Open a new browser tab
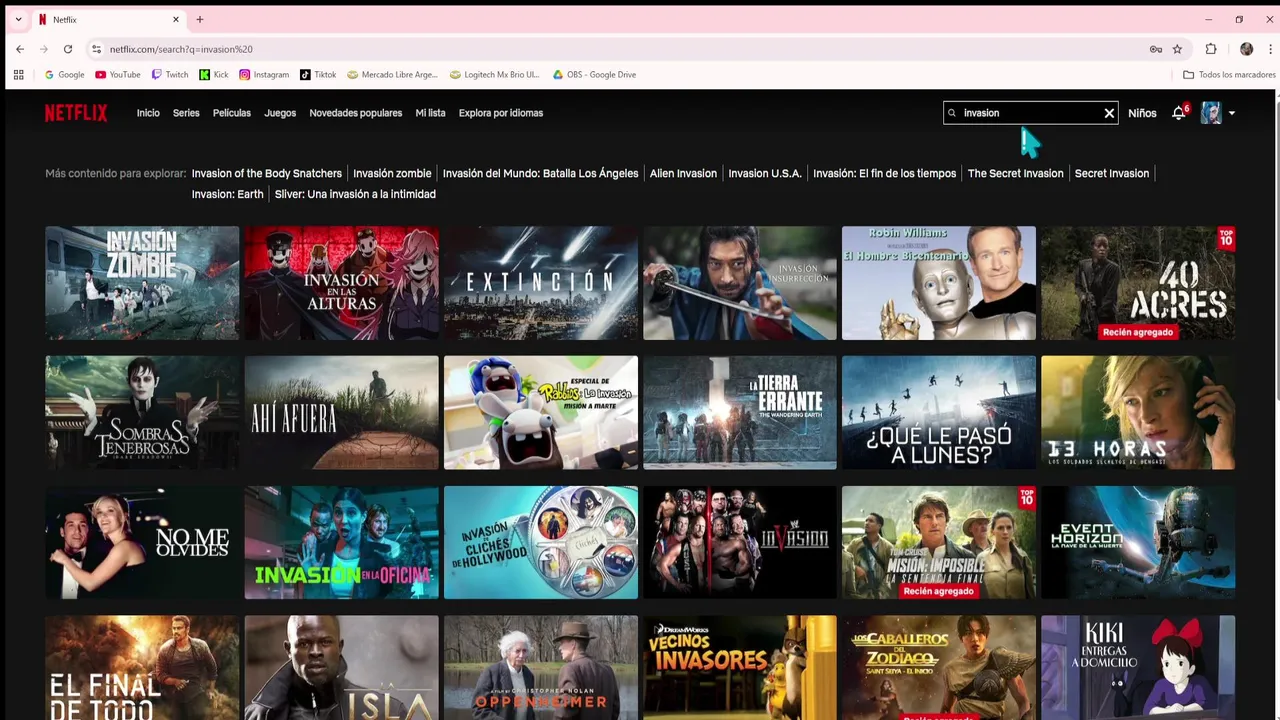The width and height of the screenshot is (1280, 720). (200, 20)
